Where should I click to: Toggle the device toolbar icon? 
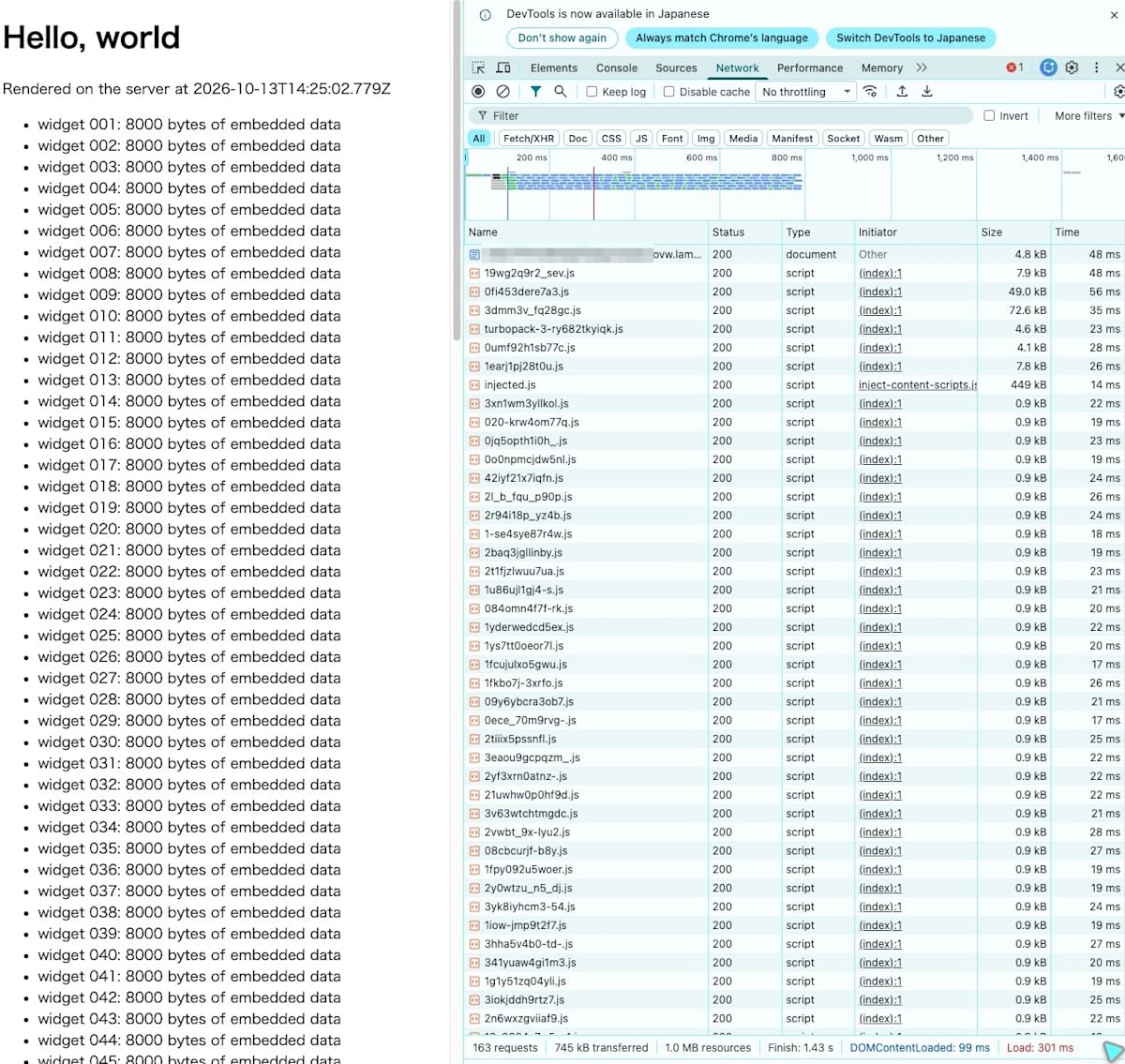click(x=503, y=67)
